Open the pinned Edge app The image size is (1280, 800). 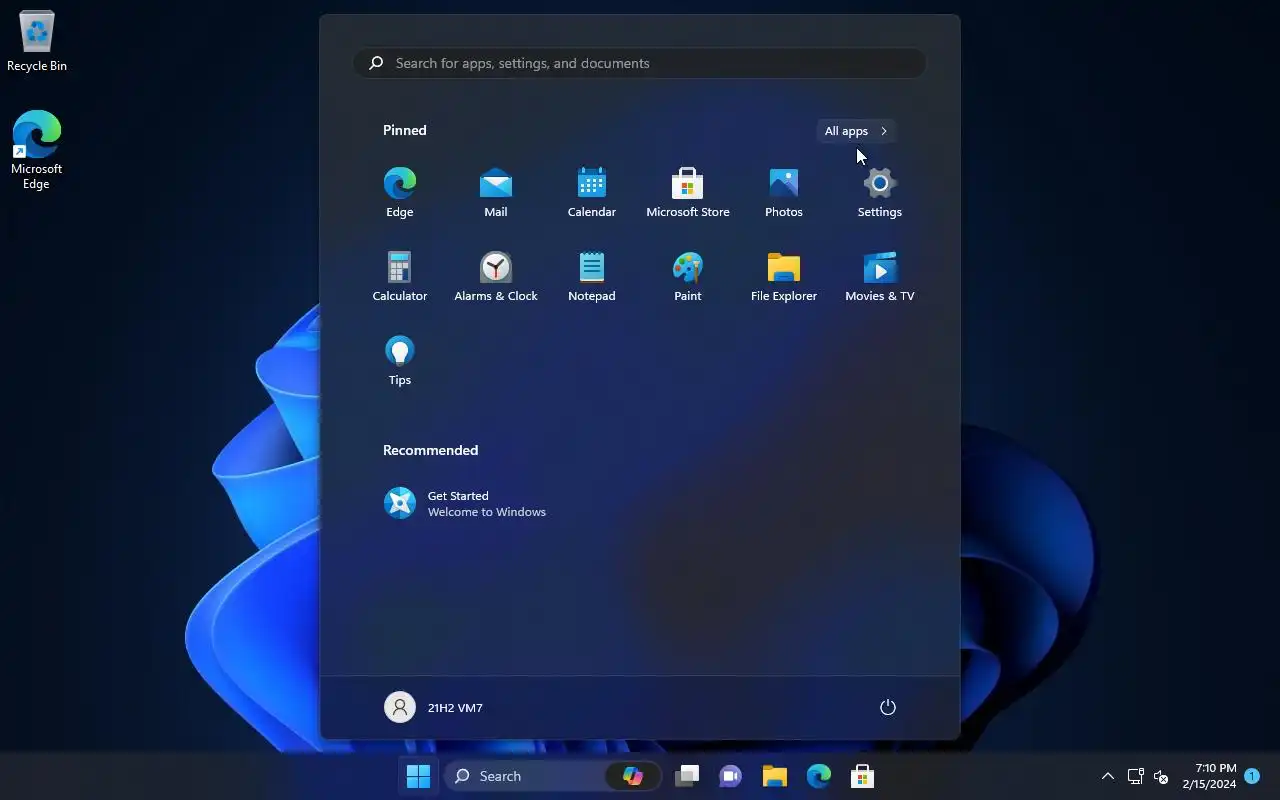pos(399,193)
